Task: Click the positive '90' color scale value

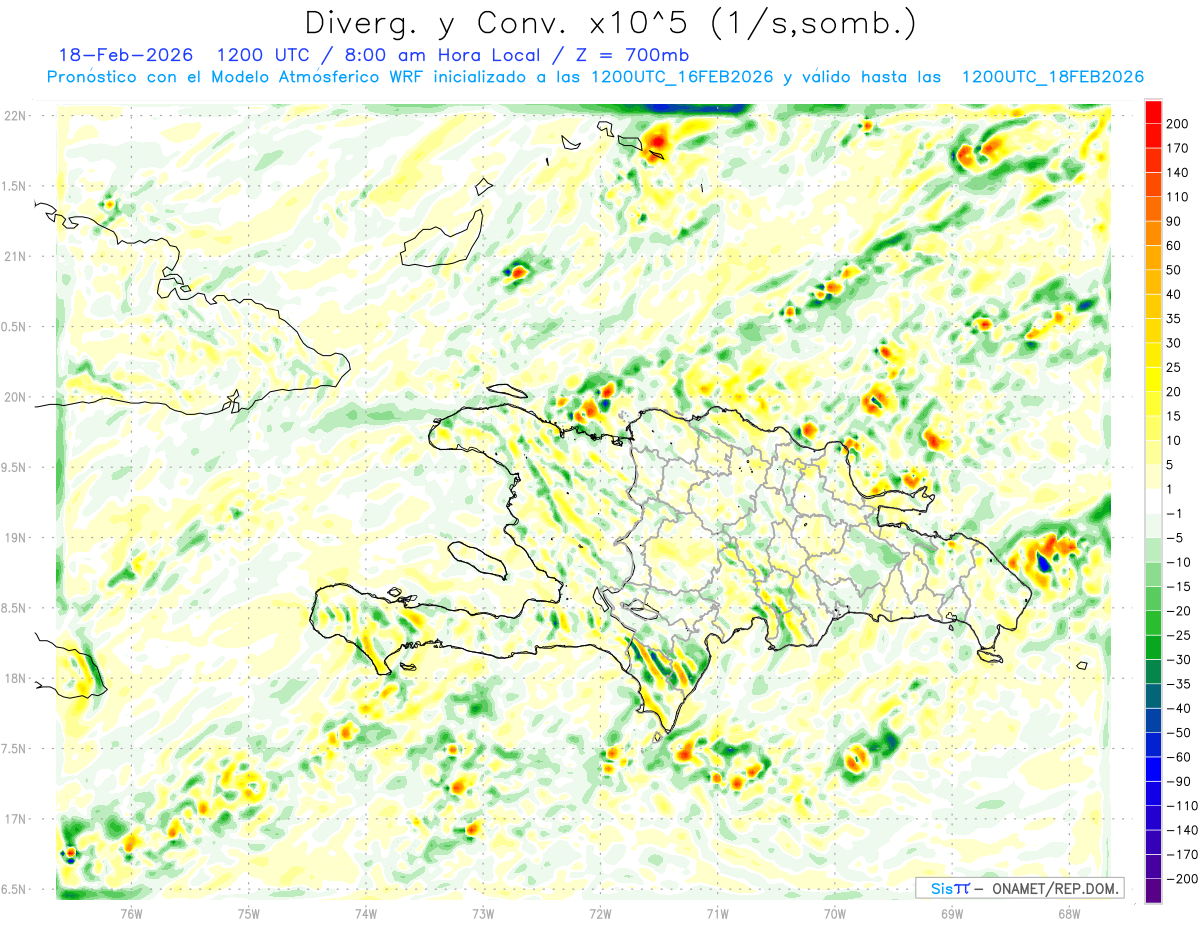Action: click(1174, 222)
